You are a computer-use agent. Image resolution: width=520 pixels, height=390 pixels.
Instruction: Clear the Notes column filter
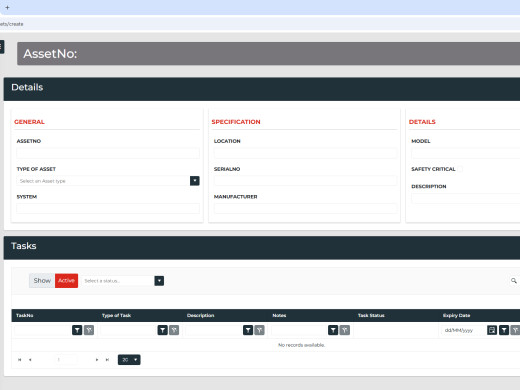[x=345, y=330]
